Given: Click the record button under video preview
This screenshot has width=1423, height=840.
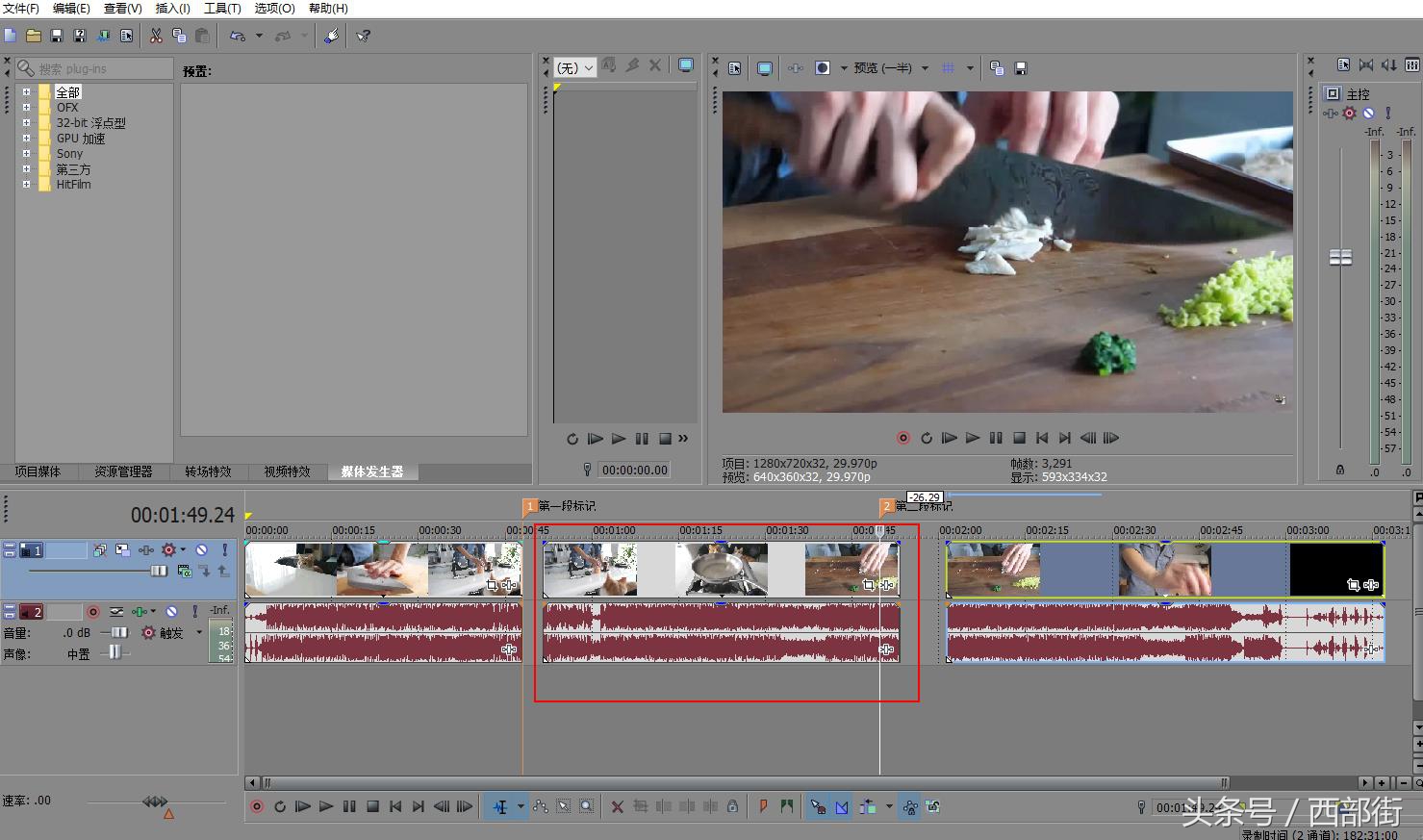Looking at the screenshot, I should (902, 438).
